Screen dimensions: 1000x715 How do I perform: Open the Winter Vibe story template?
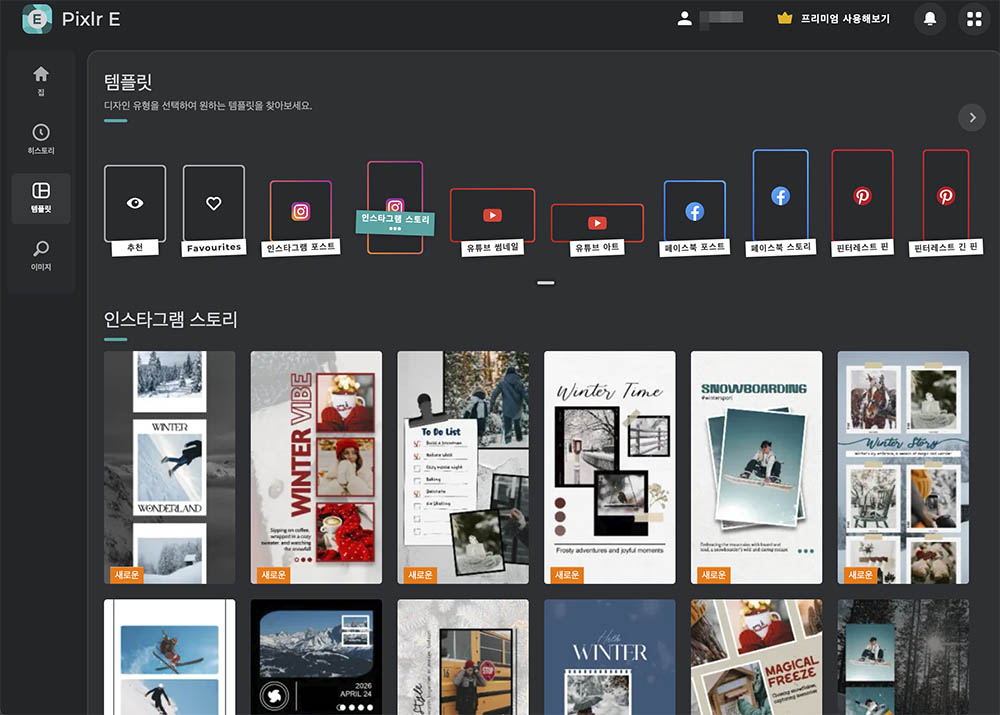[316, 467]
